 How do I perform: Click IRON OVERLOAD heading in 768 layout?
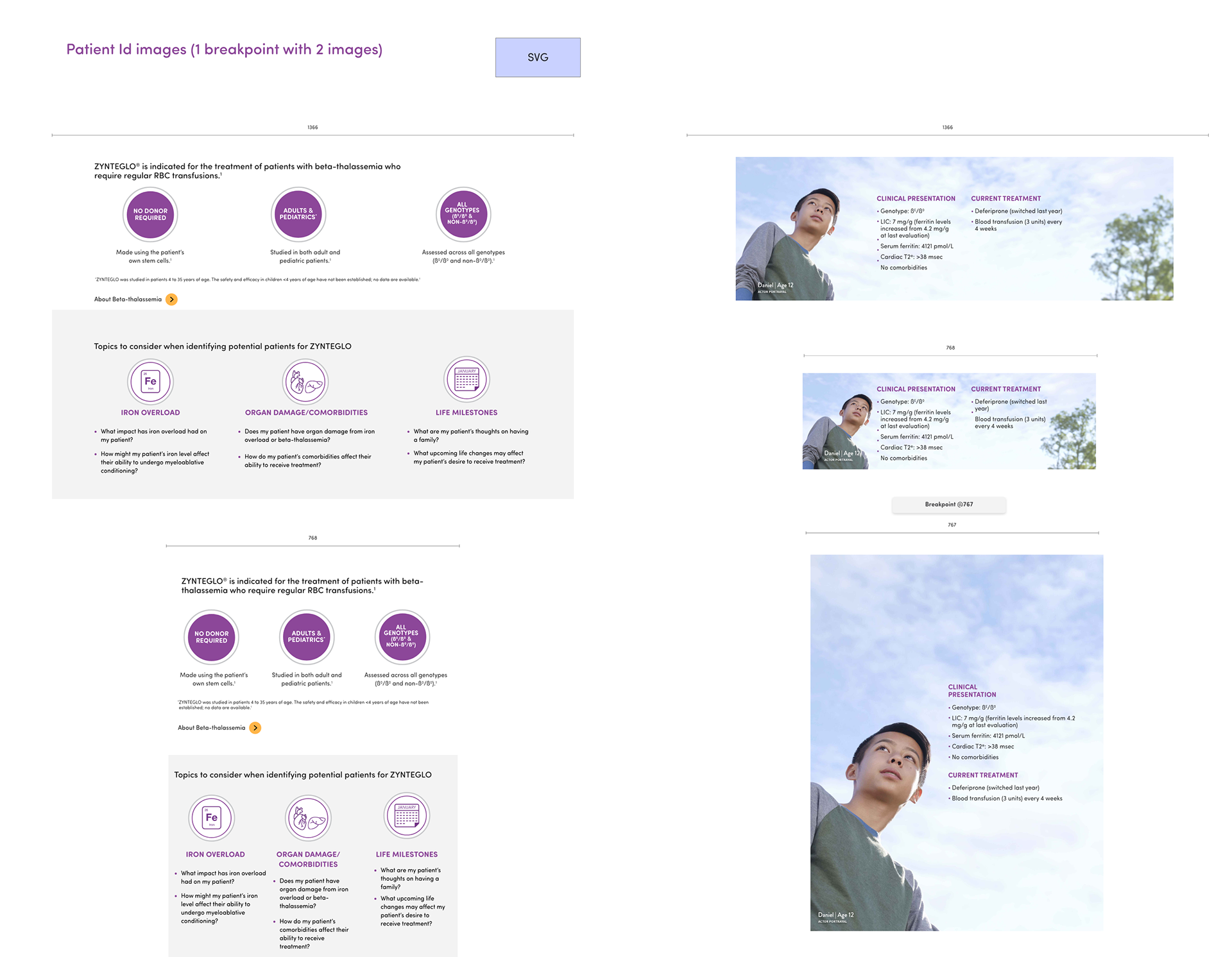pyautogui.click(x=215, y=854)
